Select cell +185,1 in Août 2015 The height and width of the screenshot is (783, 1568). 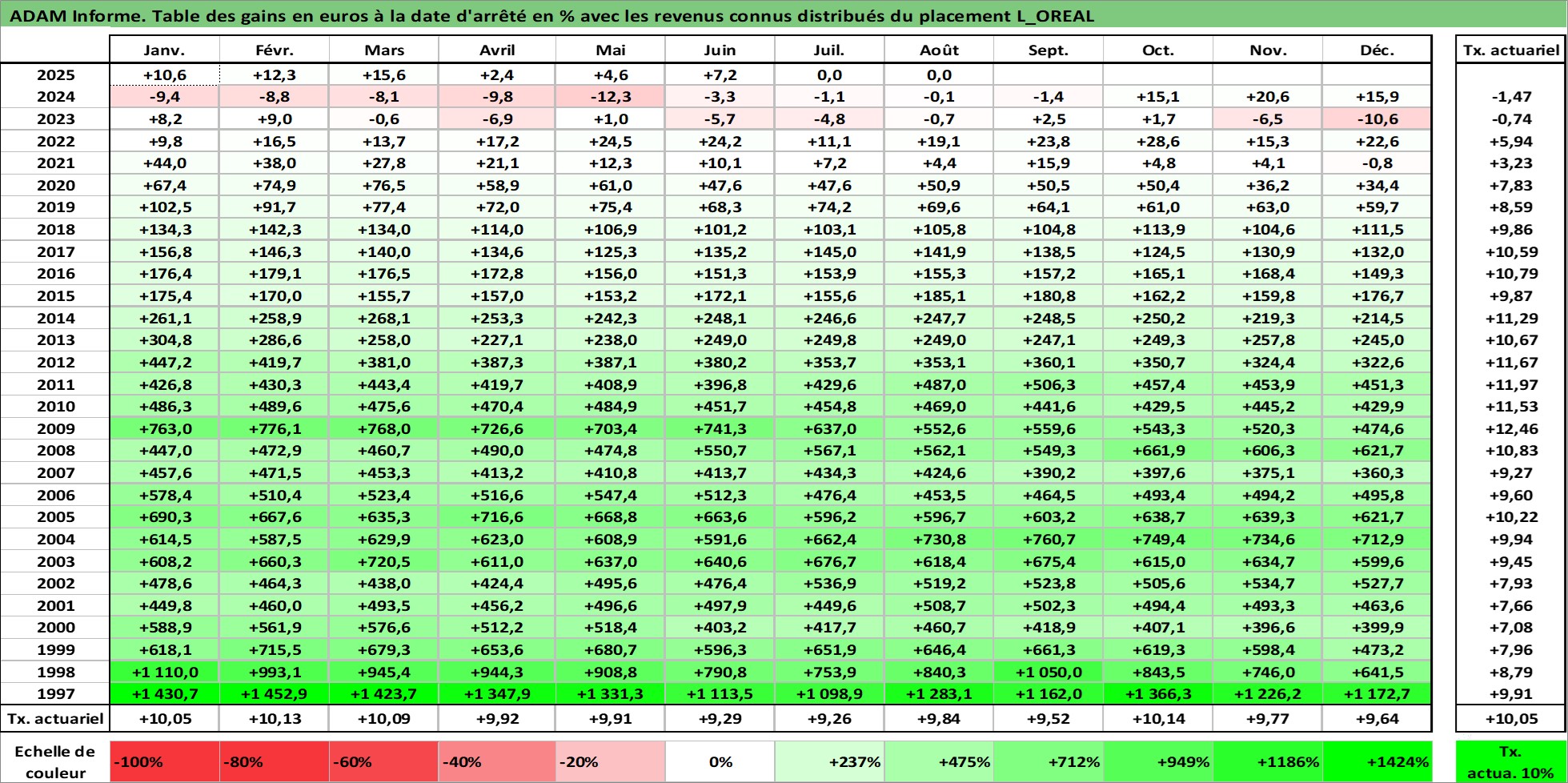click(939, 296)
